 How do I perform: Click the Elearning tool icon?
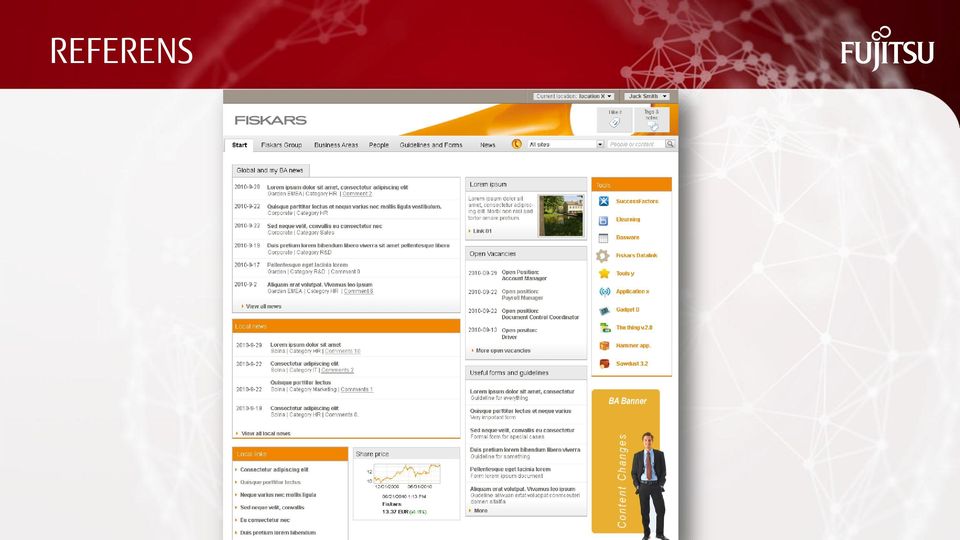click(604, 220)
